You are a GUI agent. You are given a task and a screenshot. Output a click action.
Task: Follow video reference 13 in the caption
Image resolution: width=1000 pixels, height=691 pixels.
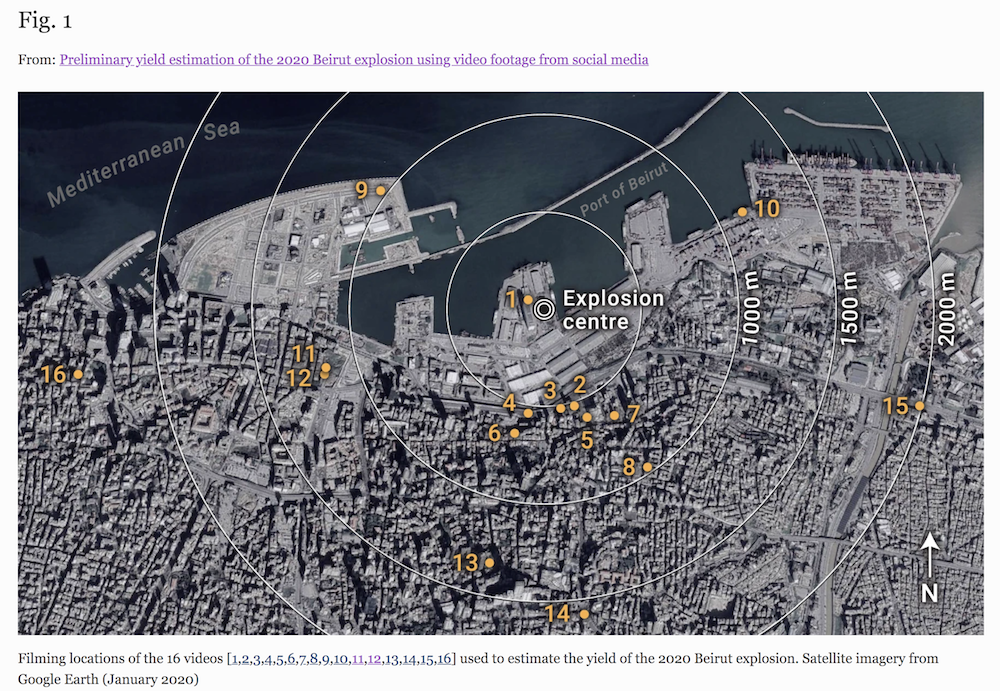pos(393,658)
